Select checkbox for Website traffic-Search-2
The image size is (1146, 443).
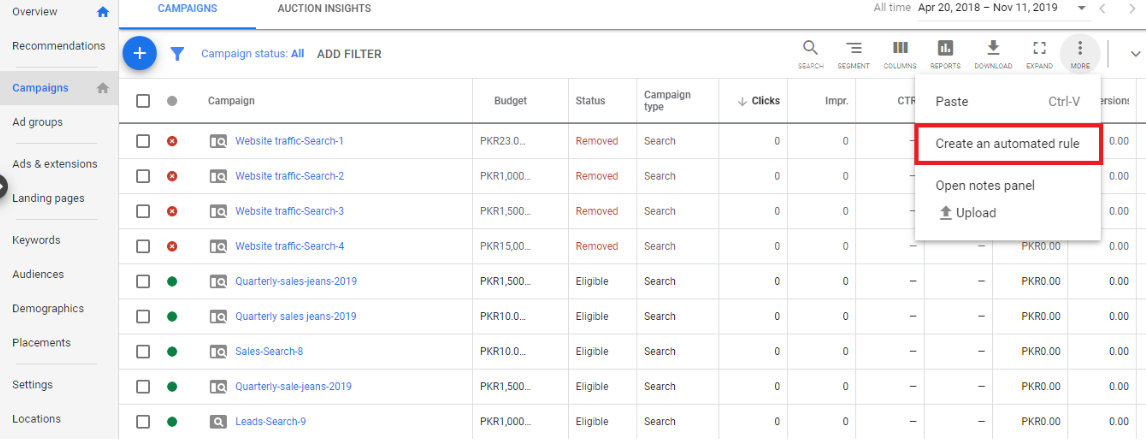[x=143, y=176]
